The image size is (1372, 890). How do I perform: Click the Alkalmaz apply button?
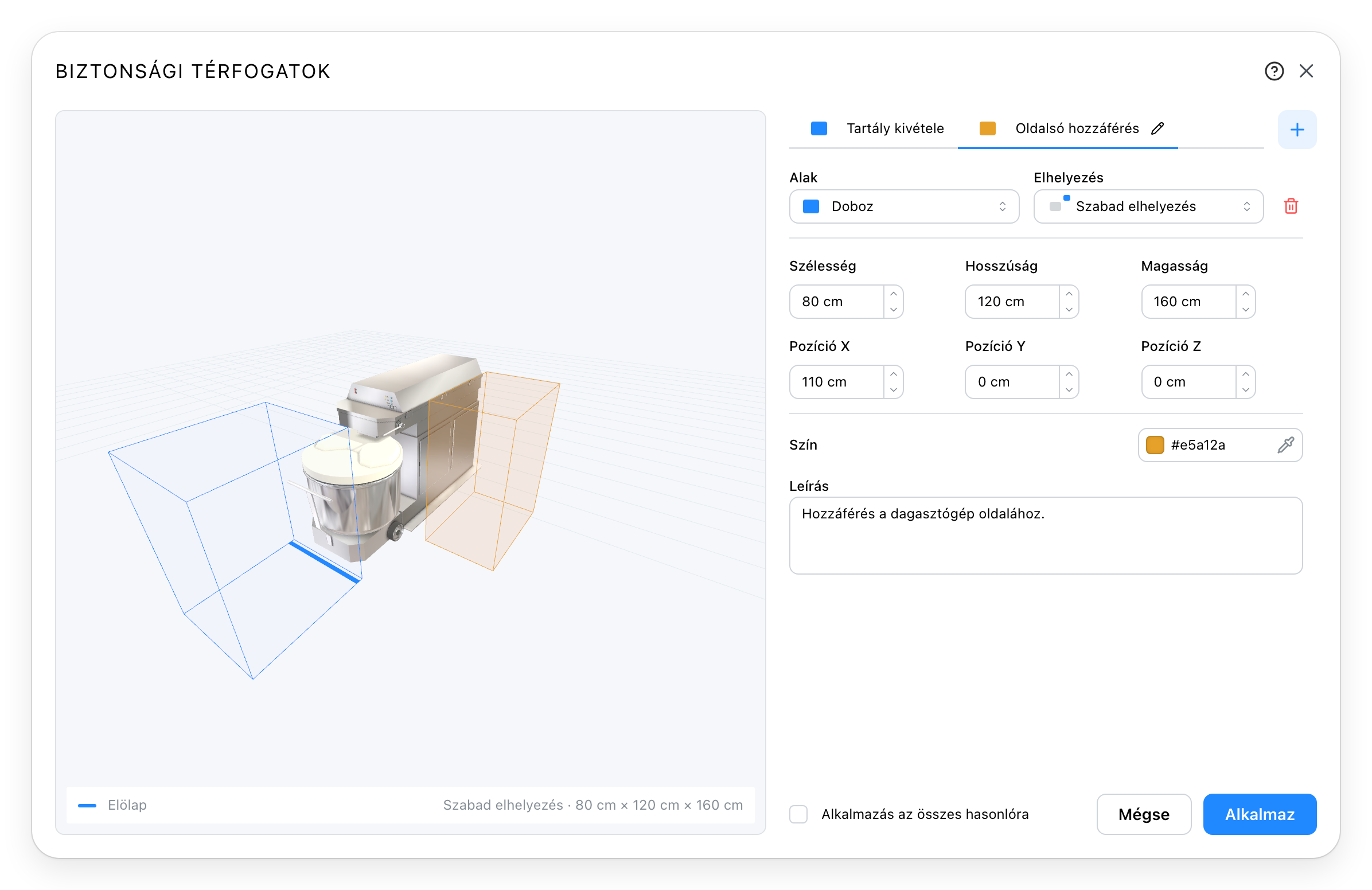(x=1260, y=814)
